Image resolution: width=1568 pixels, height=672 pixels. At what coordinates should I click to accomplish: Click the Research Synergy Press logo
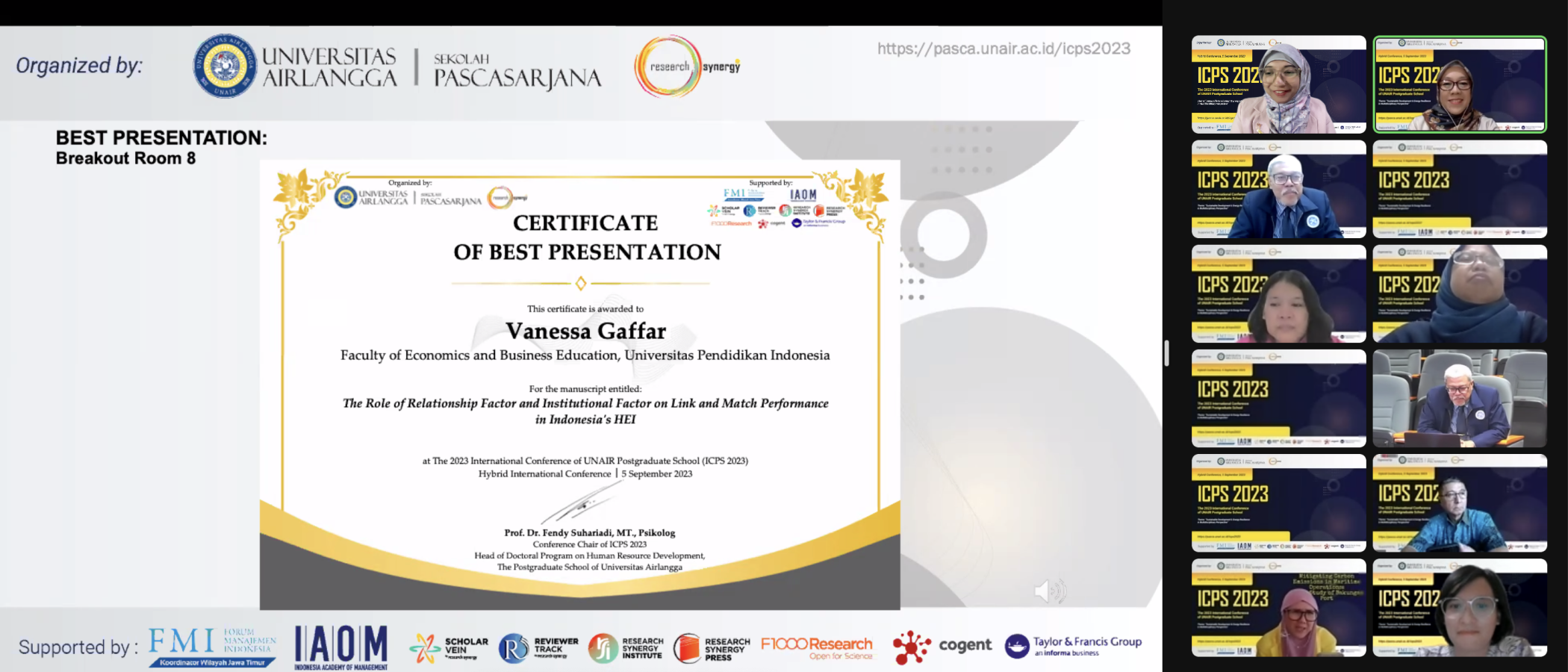click(712, 648)
